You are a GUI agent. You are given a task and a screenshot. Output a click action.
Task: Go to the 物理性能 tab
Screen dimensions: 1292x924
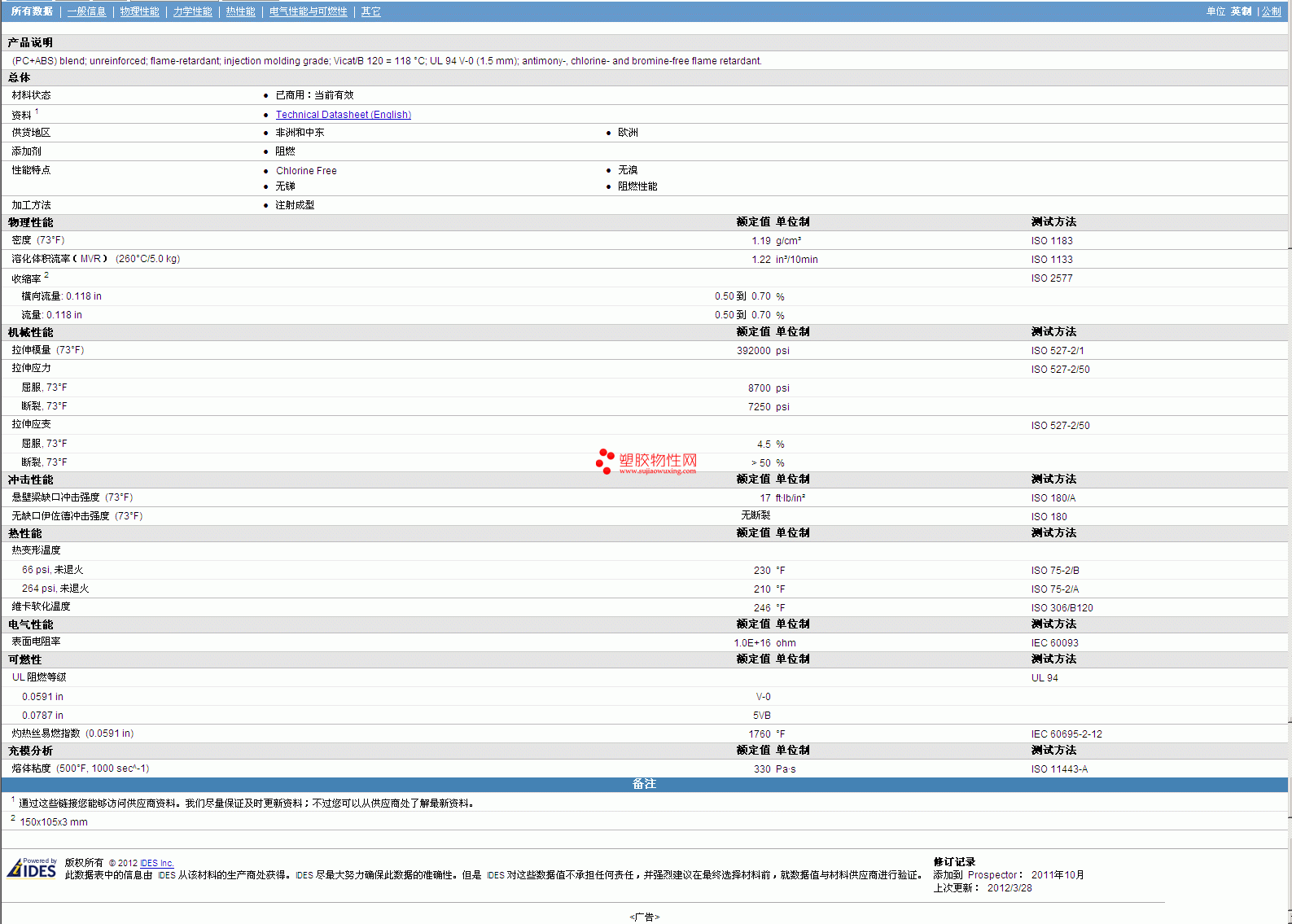[139, 11]
